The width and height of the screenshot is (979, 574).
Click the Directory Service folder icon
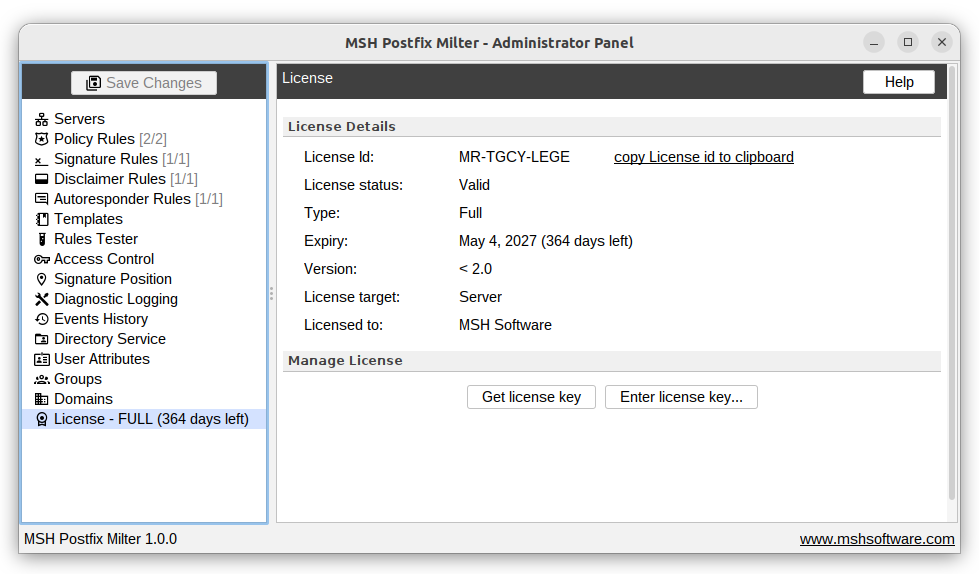pos(41,339)
